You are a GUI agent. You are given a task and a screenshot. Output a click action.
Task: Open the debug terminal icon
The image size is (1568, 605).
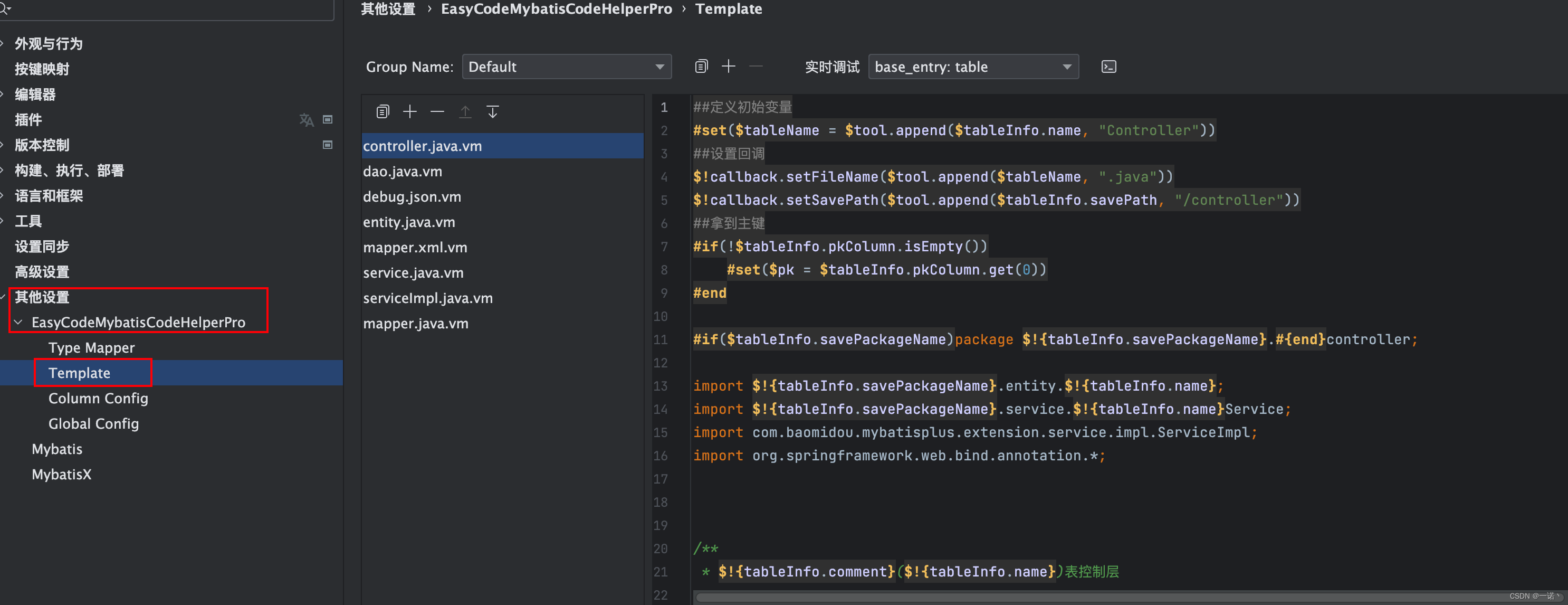1108,67
